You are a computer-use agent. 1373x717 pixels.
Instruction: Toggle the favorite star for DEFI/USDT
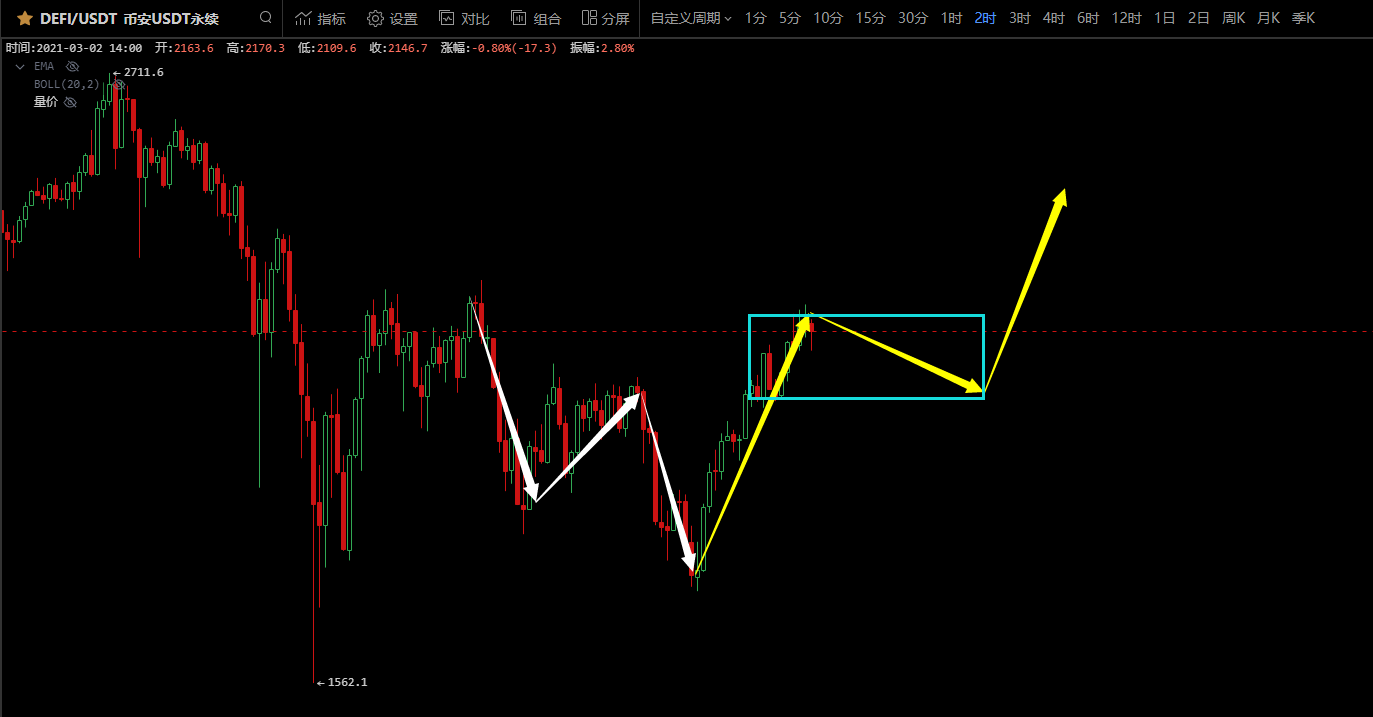point(25,18)
